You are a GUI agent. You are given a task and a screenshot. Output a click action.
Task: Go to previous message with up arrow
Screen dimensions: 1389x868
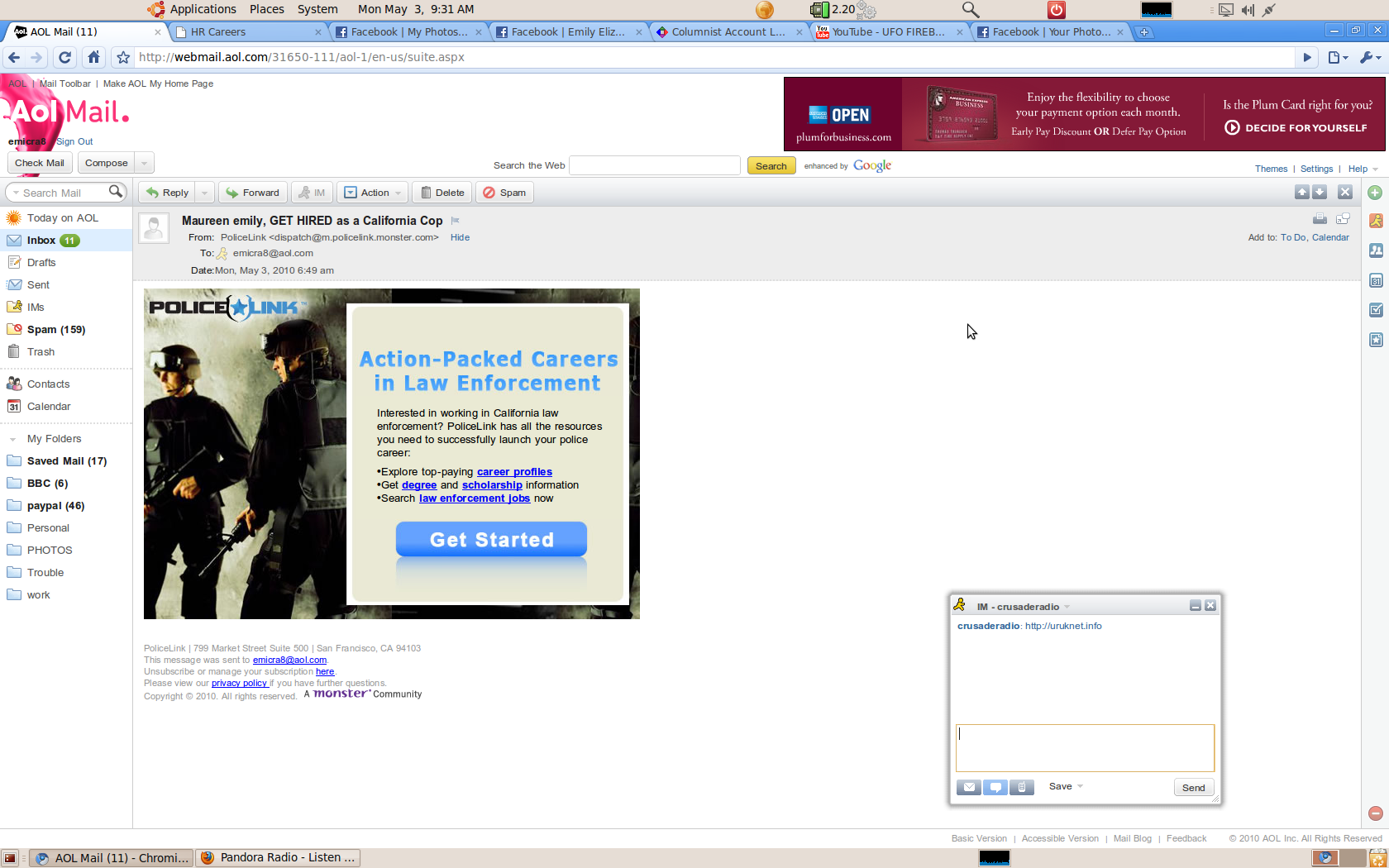click(1302, 192)
